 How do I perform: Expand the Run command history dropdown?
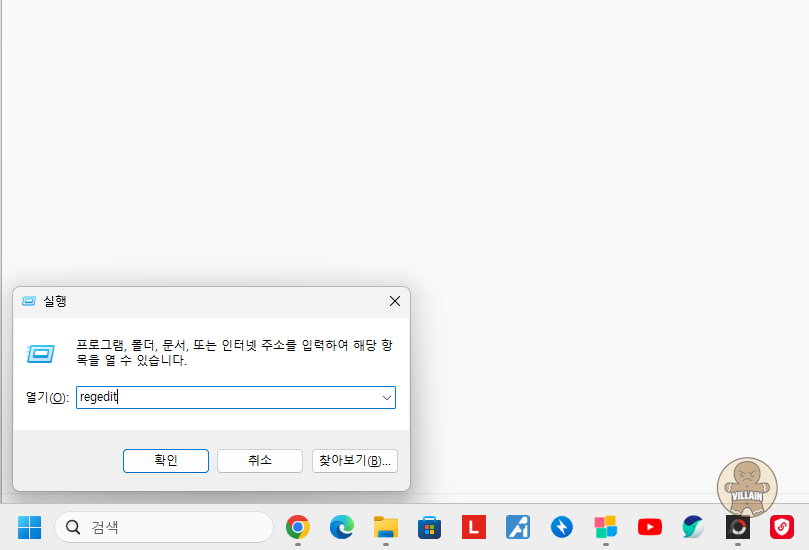tap(386, 398)
